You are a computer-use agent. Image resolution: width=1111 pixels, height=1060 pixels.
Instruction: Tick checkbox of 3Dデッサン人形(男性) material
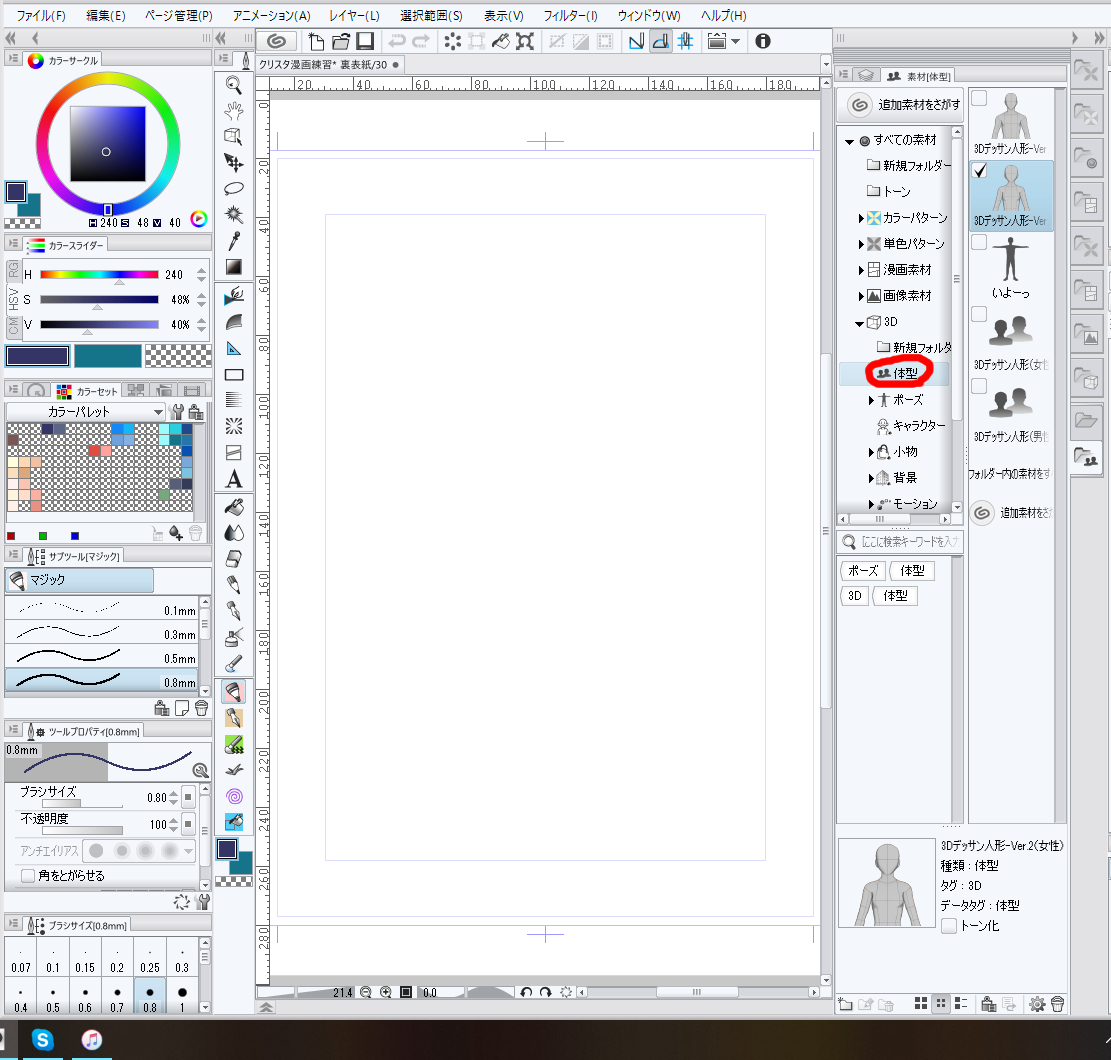(x=979, y=385)
